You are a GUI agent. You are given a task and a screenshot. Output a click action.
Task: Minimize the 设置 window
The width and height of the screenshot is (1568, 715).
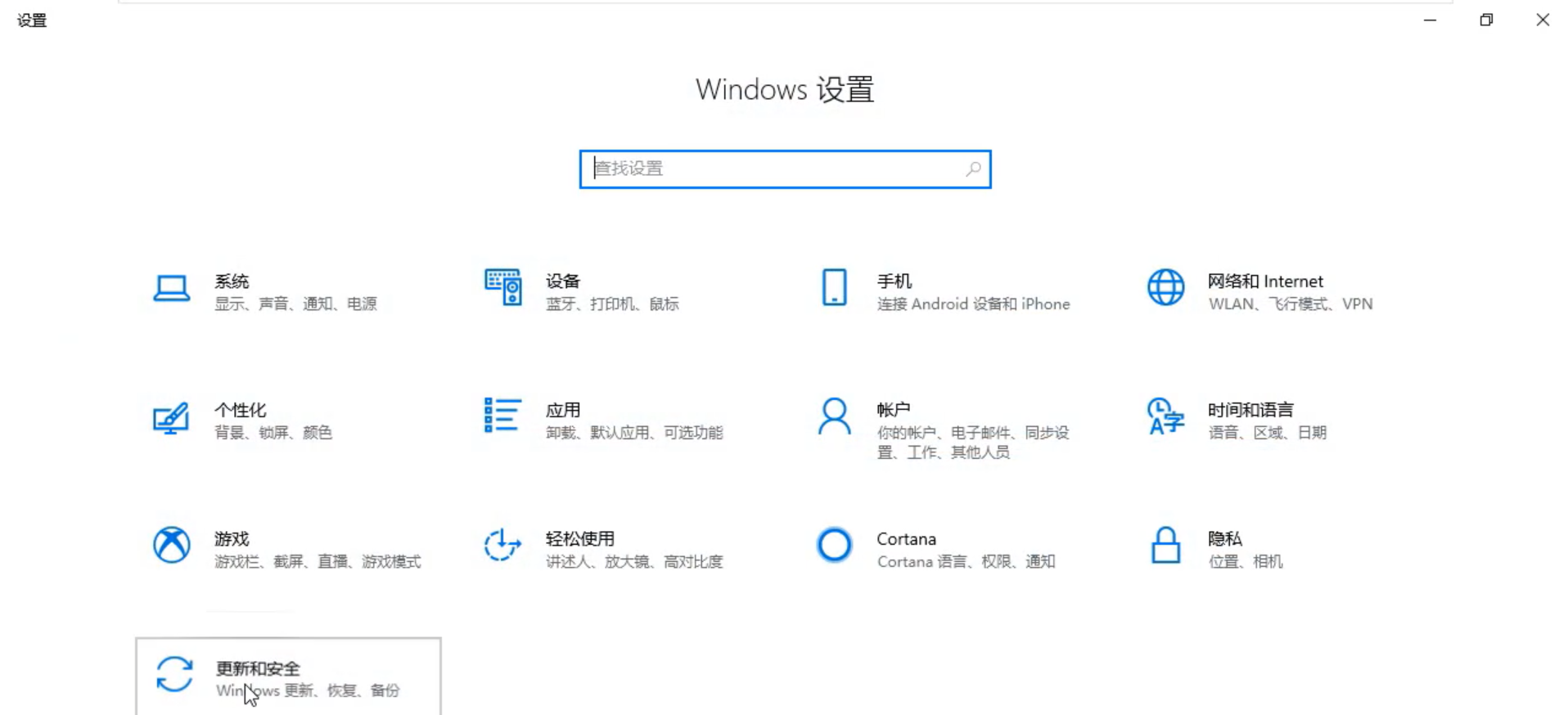click(1430, 20)
